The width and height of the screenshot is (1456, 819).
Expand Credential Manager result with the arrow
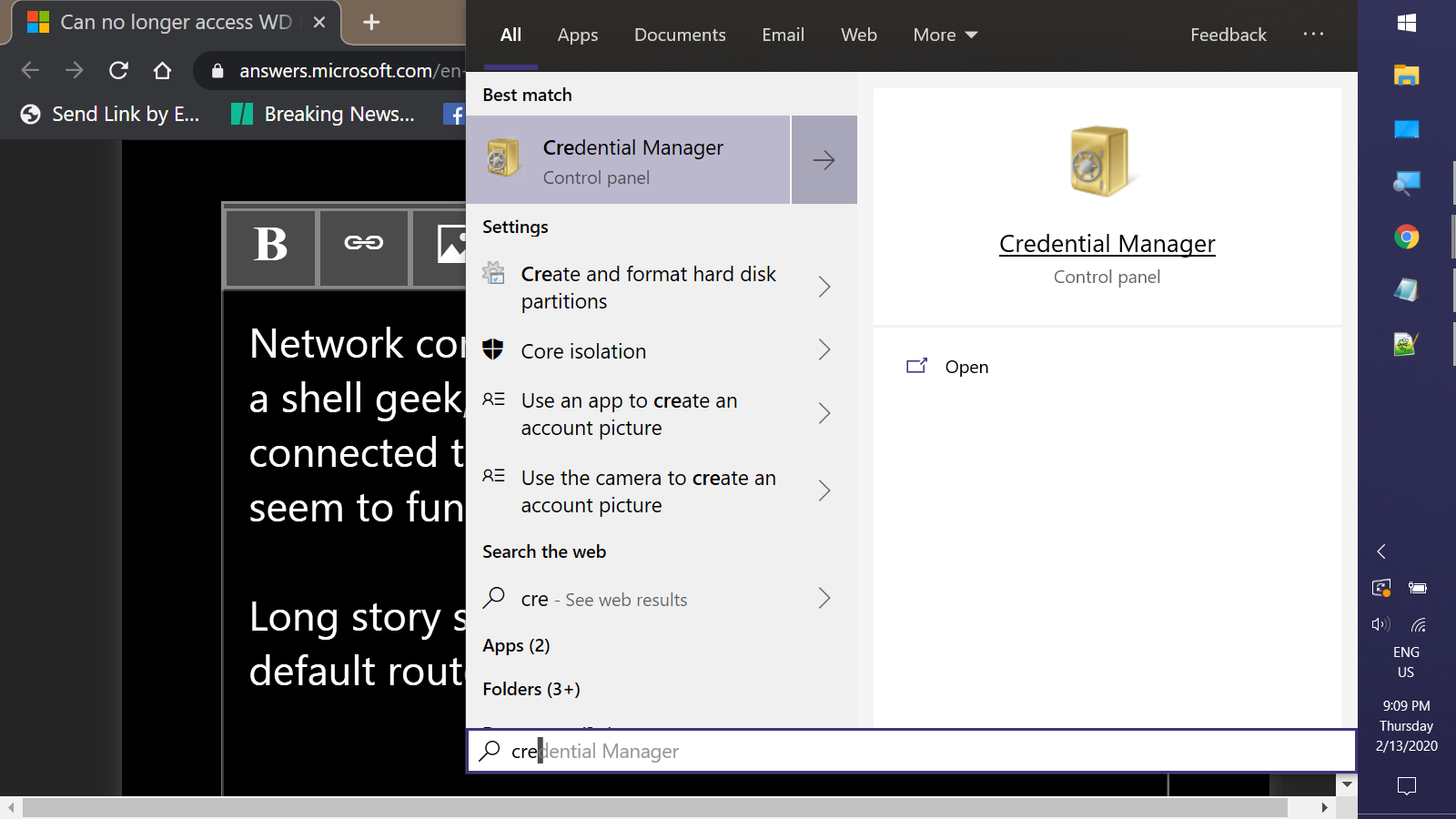824,160
